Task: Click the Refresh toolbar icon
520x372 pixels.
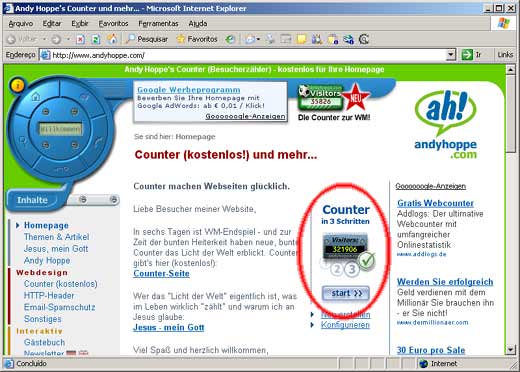Action: click(96, 40)
